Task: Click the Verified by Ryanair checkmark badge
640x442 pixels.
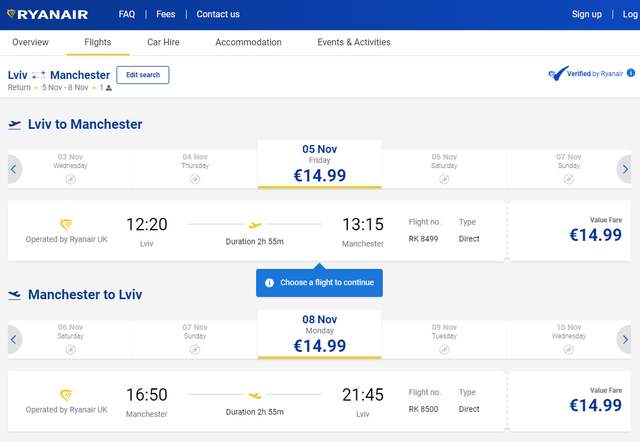Action: [558, 73]
